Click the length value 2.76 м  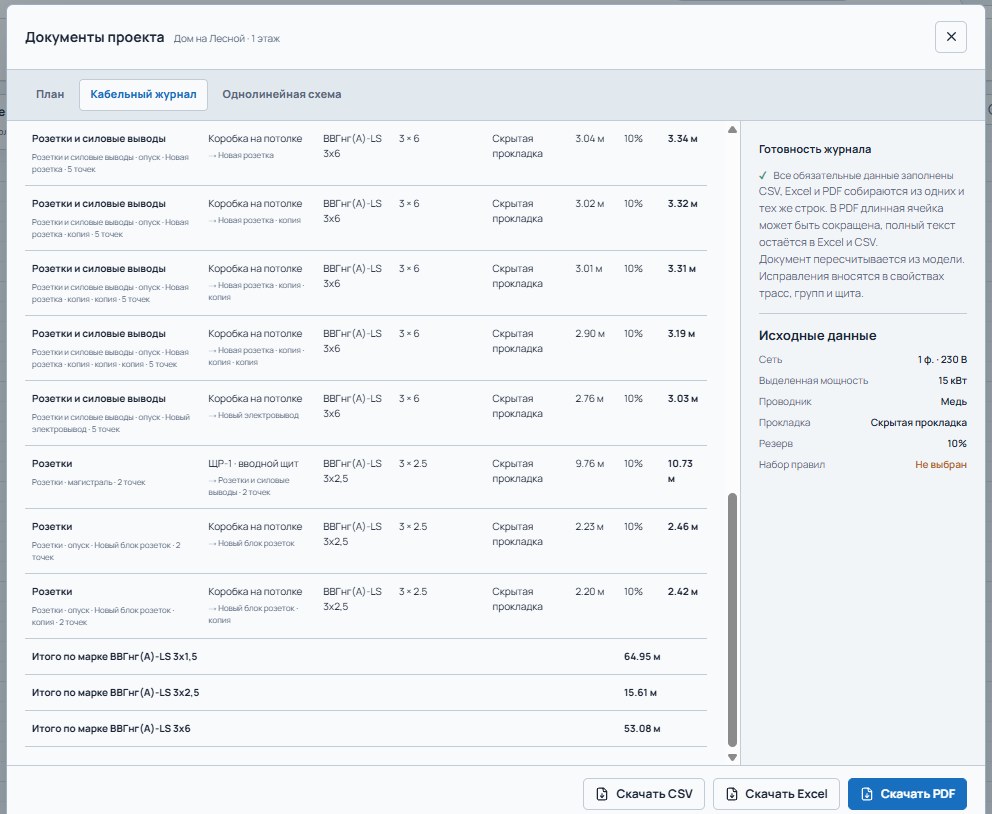click(589, 399)
